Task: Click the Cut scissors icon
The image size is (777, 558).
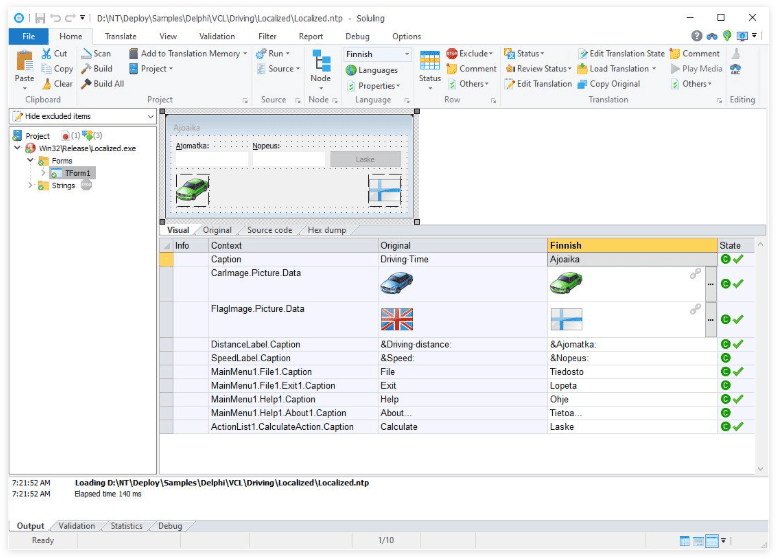Action: pyautogui.click(x=47, y=54)
